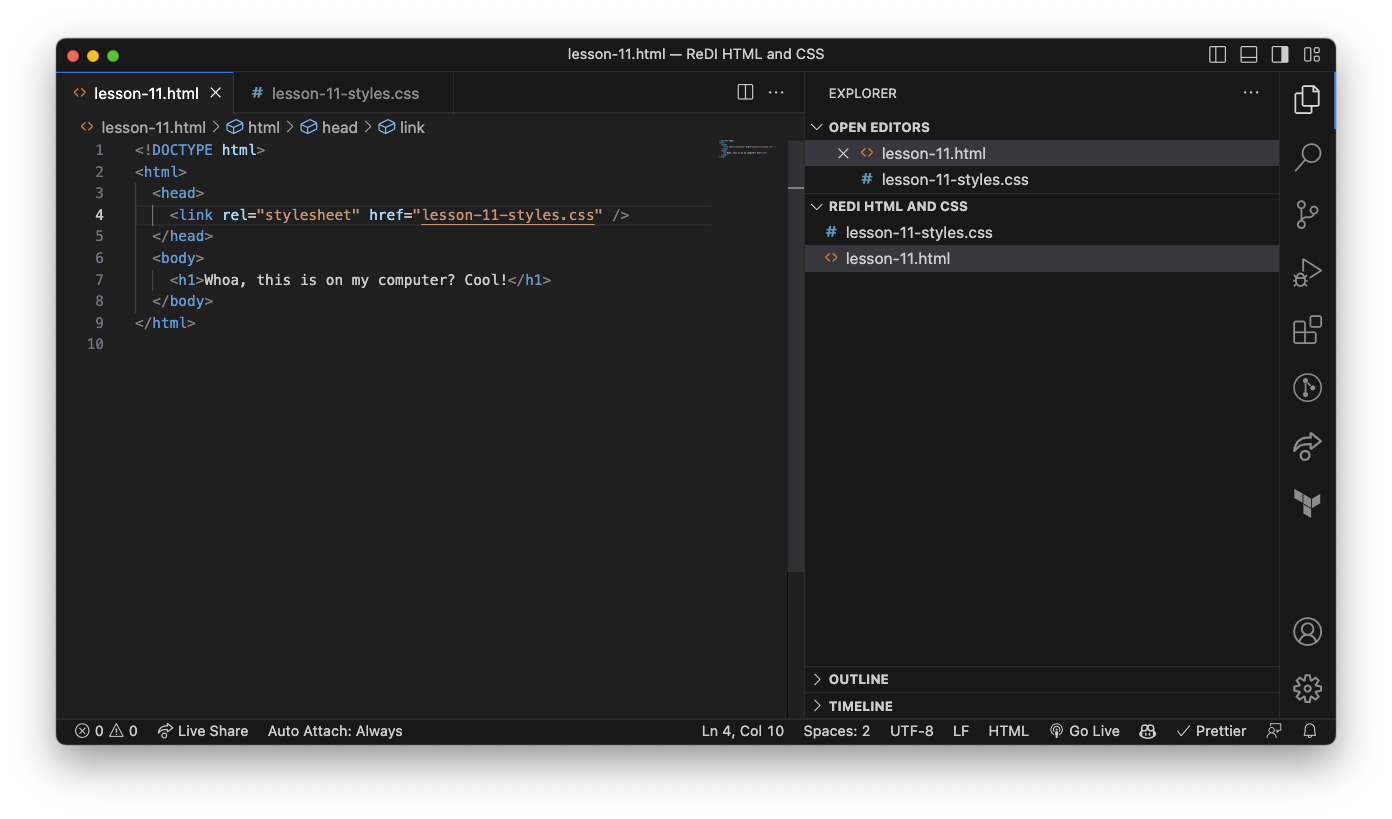
Task: Open Explorer views and more actions ellipsis
Action: [1251, 92]
